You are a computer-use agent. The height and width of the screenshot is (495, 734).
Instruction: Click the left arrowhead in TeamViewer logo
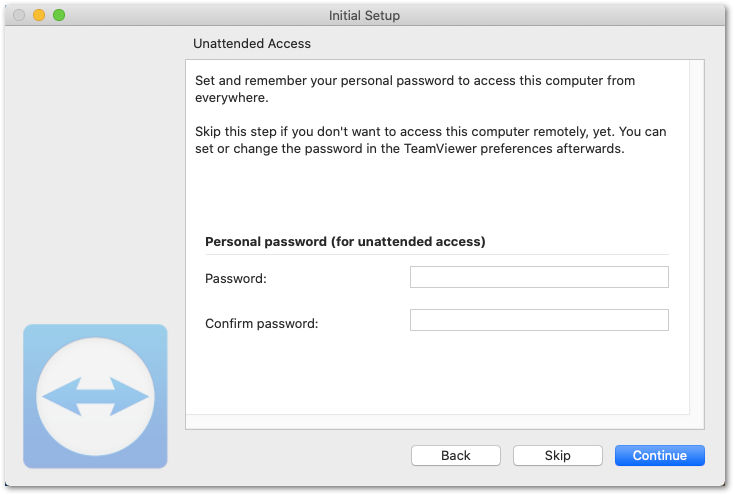pyautogui.click(x=61, y=397)
